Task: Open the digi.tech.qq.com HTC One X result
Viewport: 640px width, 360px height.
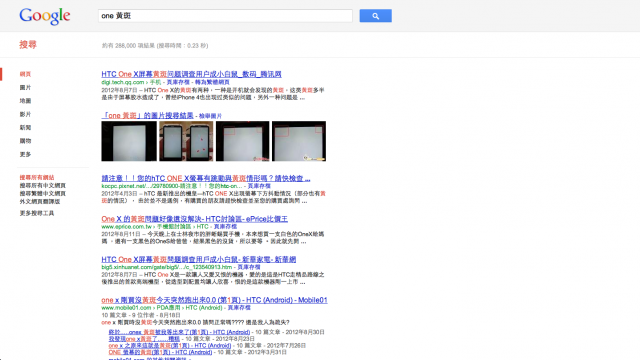Action: [191, 74]
